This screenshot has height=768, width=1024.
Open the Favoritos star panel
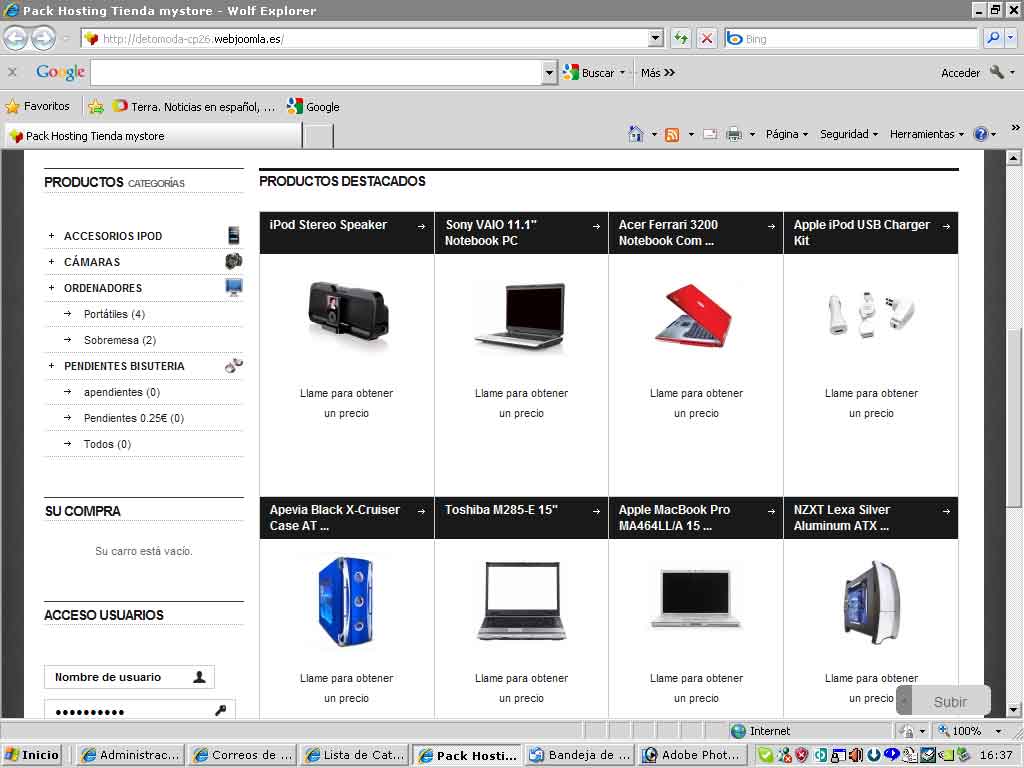pyautogui.click(x=38, y=106)
